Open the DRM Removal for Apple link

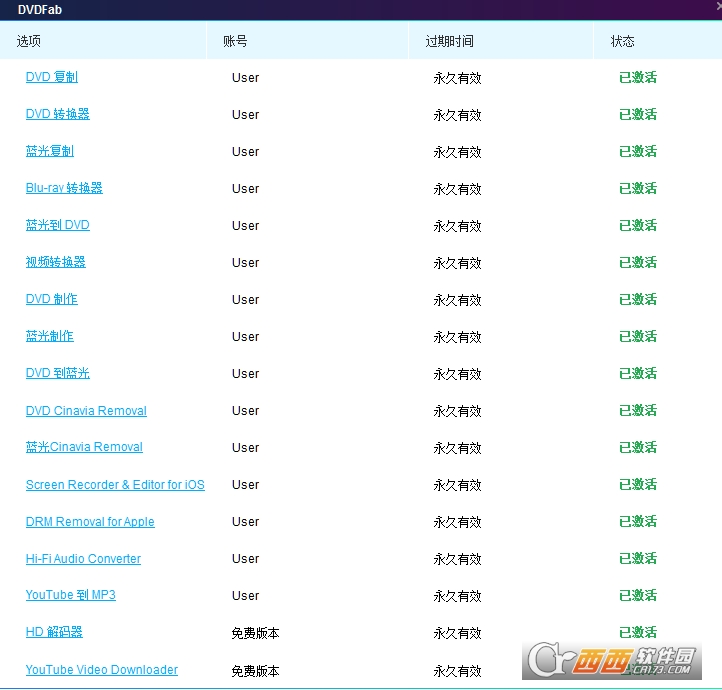pyautogui.click(x=90, y=521)
